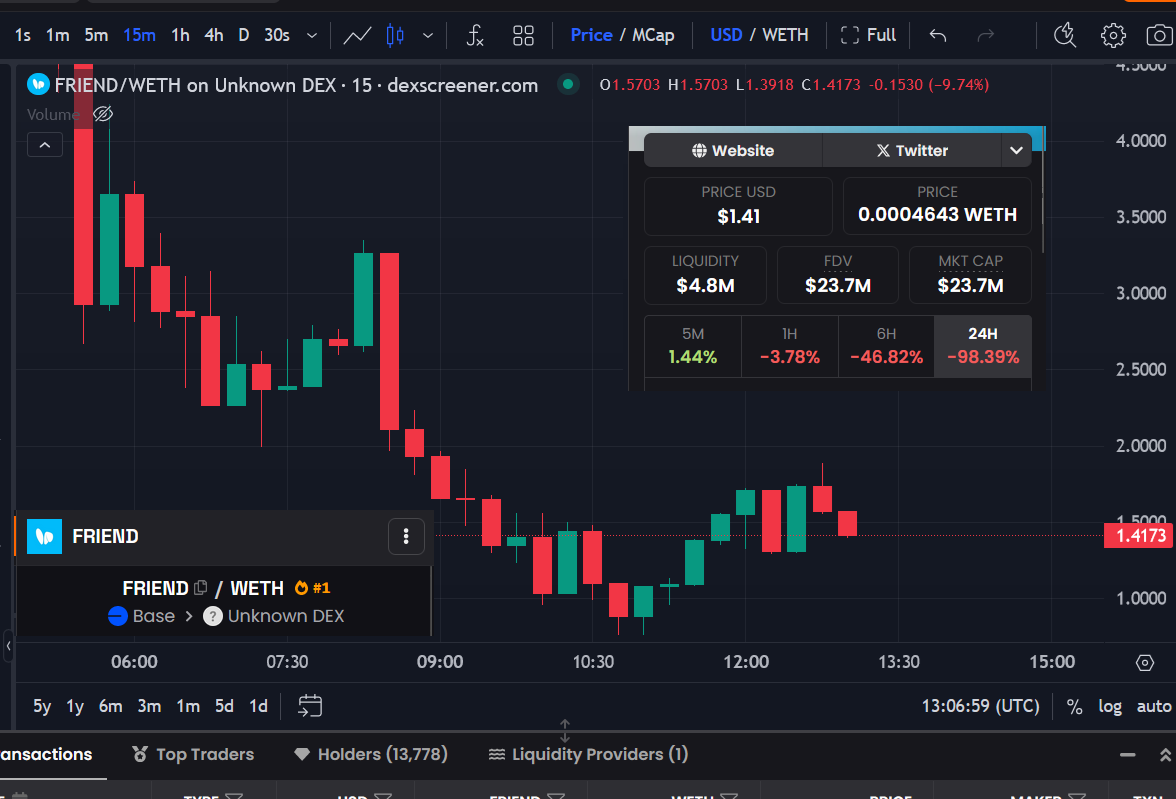
Task: Set chart range to 3m
Action: click(x=149, y=706)
